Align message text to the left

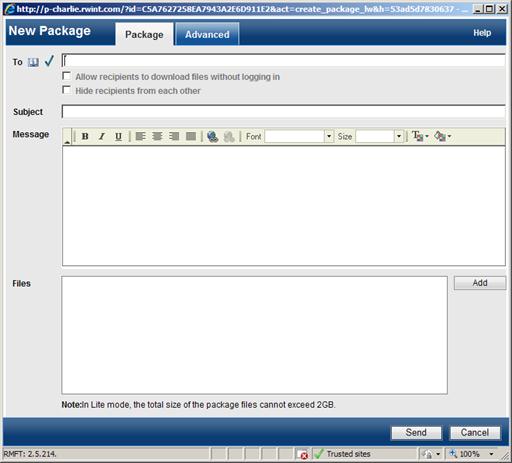click(141, 136)
